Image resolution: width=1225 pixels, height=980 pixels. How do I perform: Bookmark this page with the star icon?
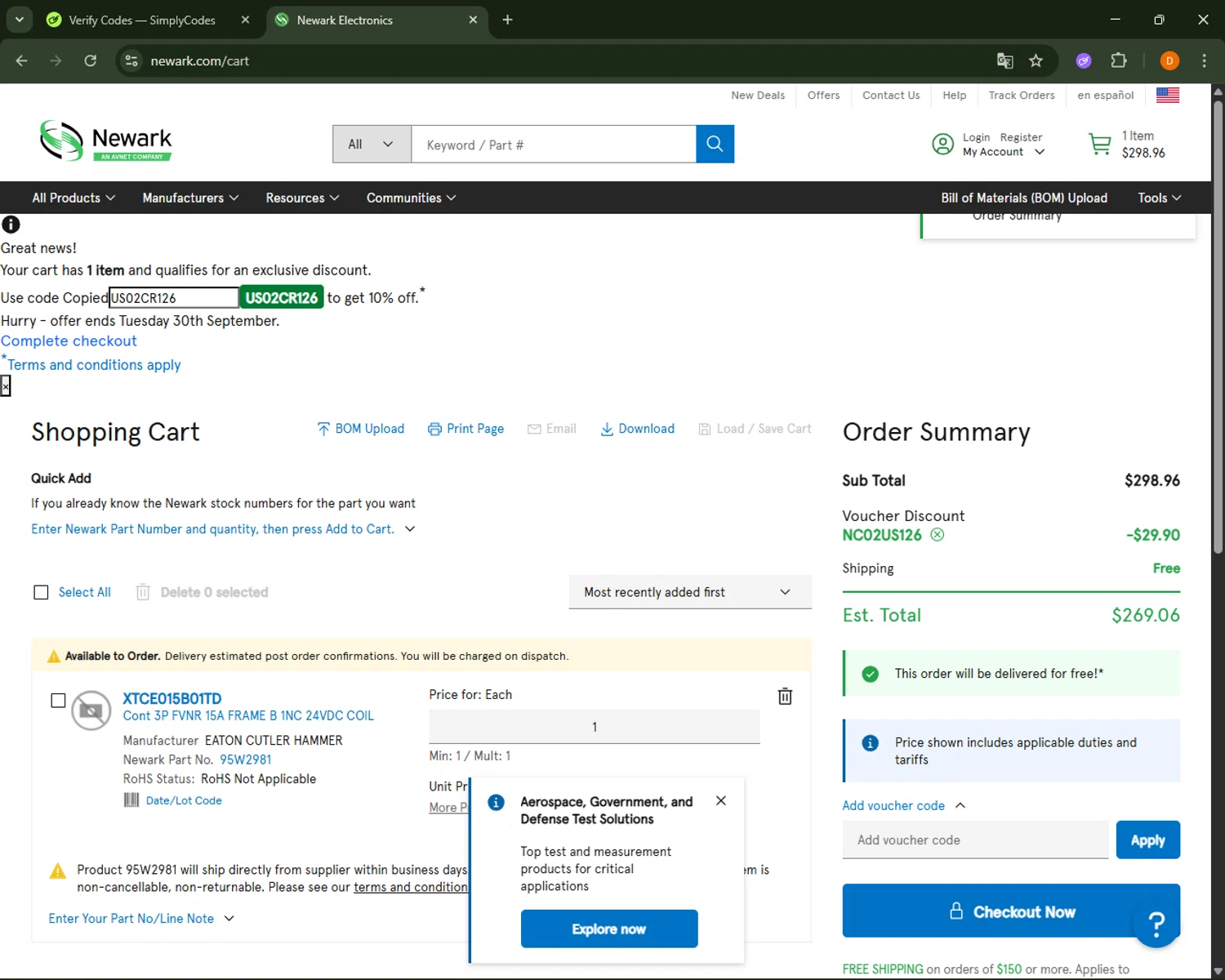[x=1036, y=60]
